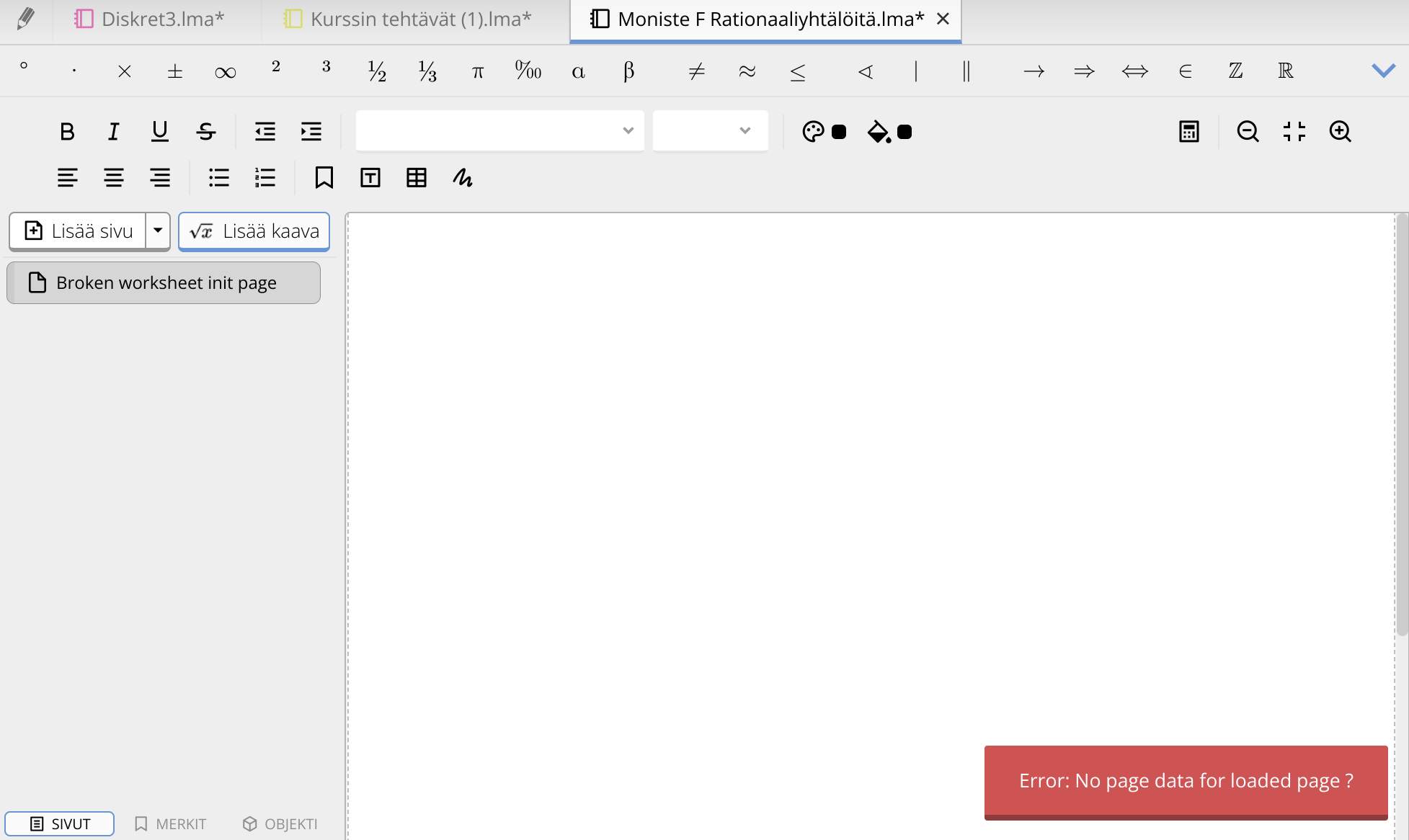The width and height of the screenshot is (1409, 840).
Task: Switch to the Diskret3.lma tab
Action: 149,19
